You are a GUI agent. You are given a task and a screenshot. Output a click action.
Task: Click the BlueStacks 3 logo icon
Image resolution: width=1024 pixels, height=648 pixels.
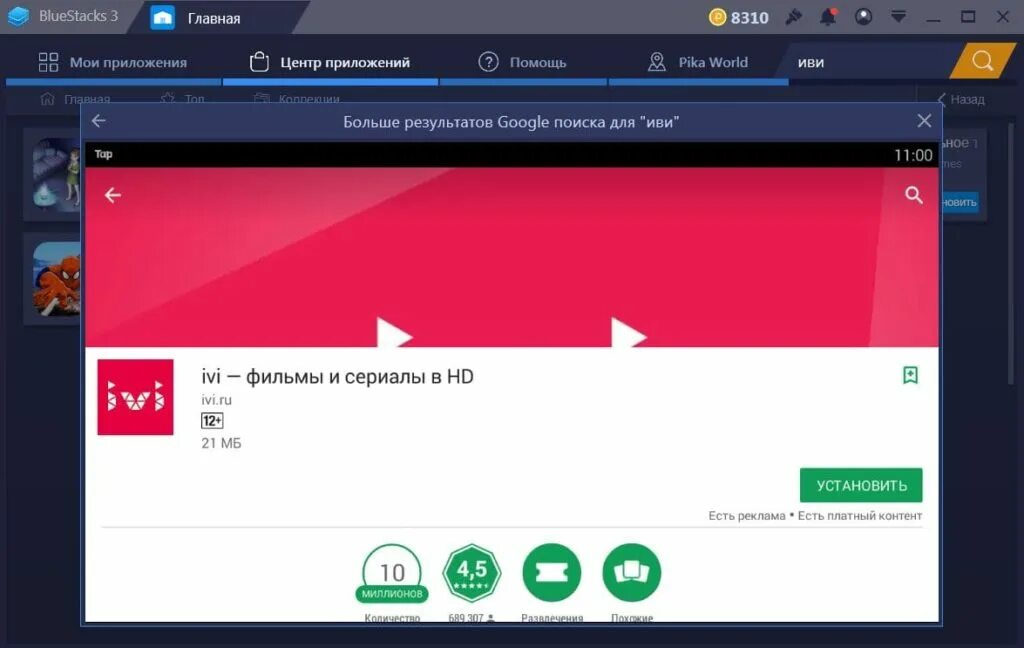(x=18, y=16)
